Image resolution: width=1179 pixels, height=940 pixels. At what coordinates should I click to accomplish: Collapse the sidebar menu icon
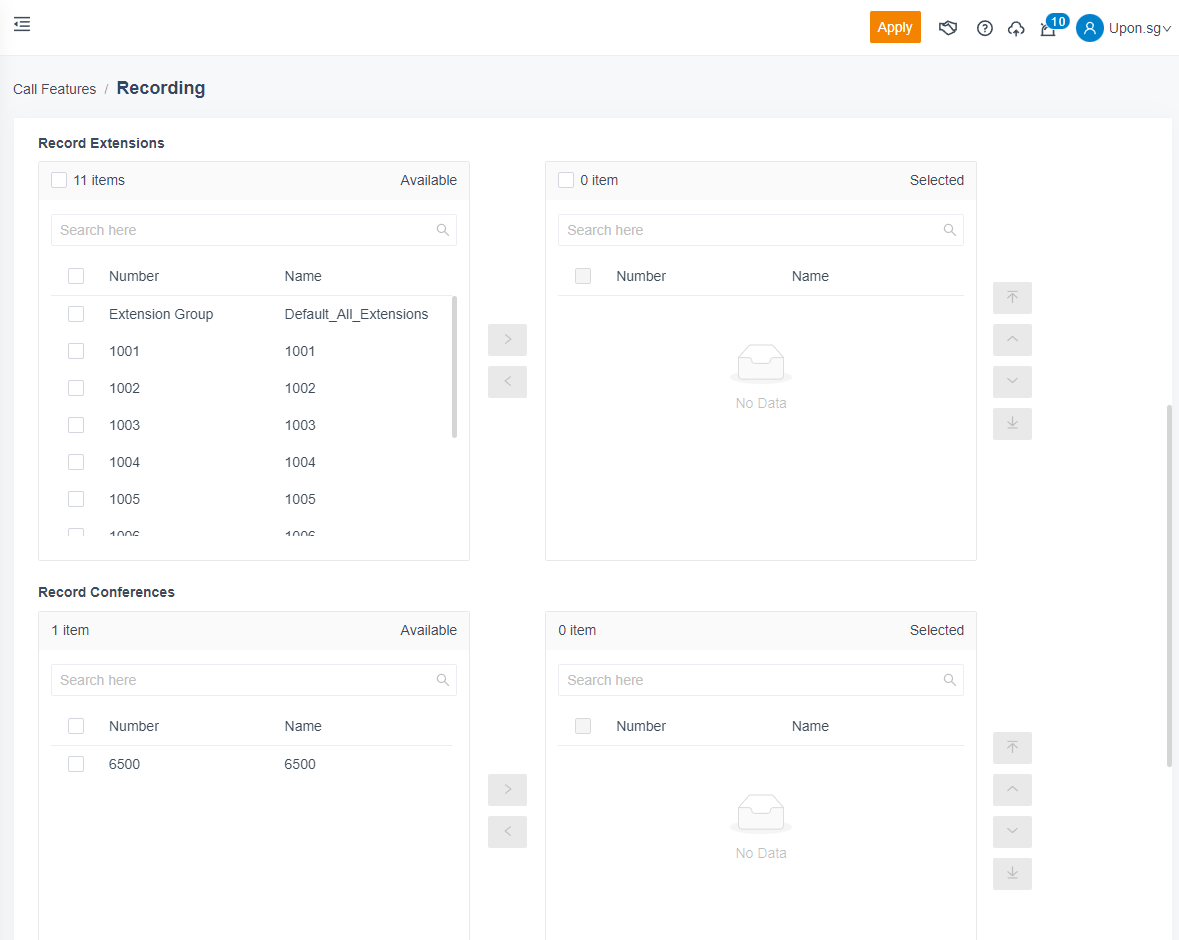(22, 24)
